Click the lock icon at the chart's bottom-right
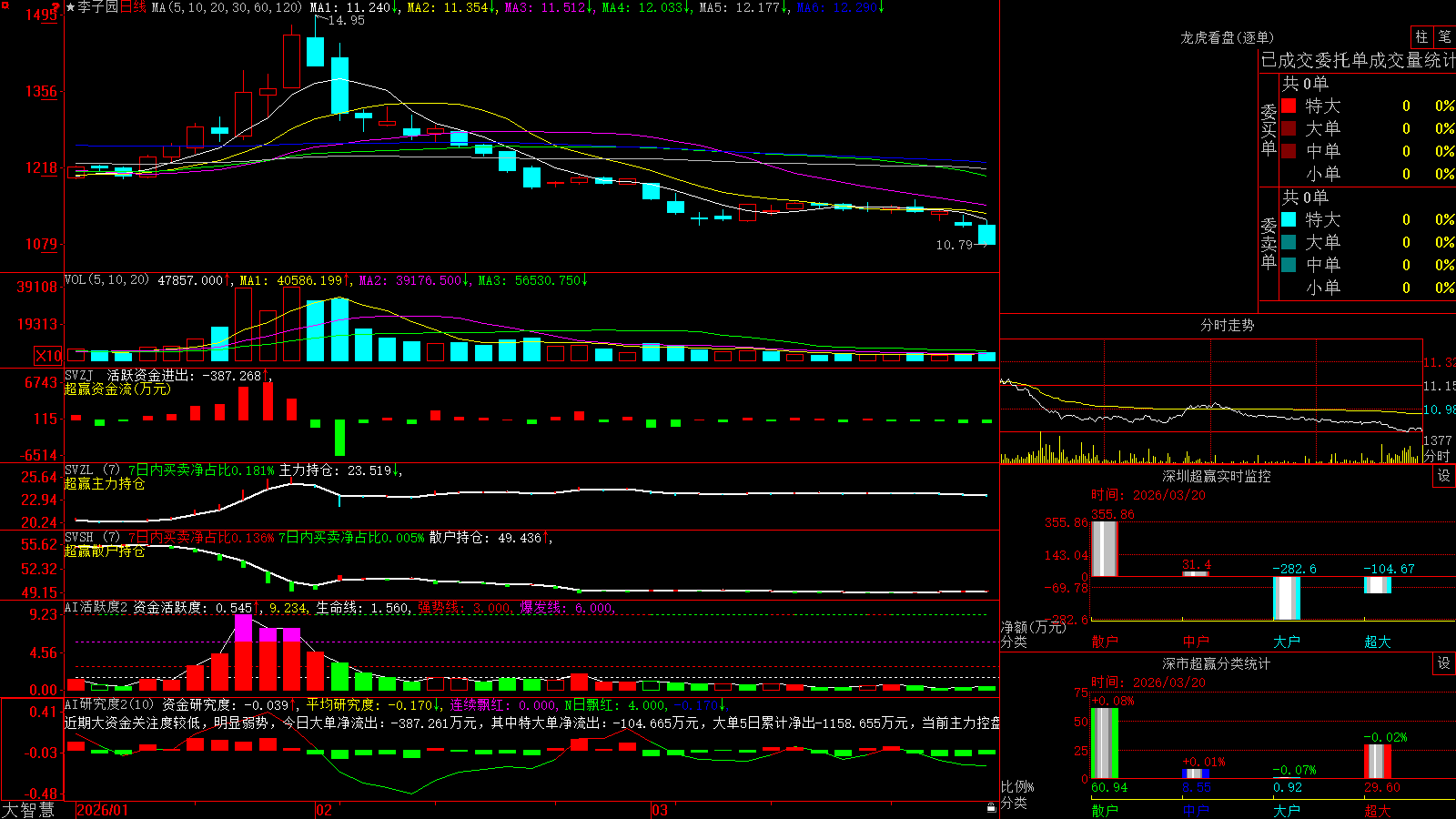This screenshot has width=1456, height=819. click(x=992, y=807)
